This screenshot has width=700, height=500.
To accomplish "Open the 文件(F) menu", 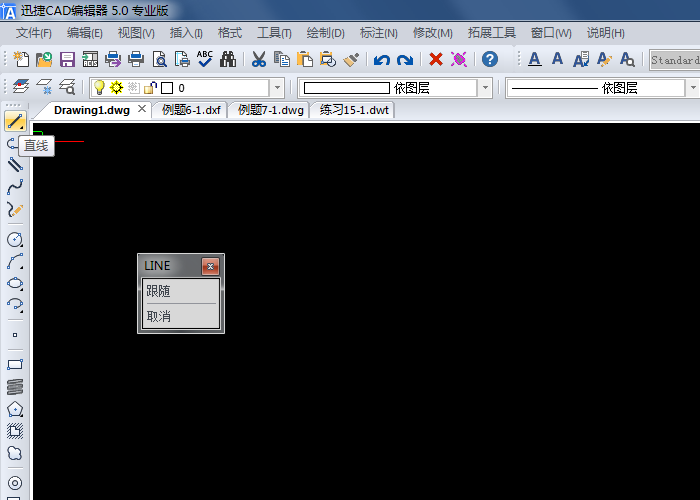I will [34, 33].
